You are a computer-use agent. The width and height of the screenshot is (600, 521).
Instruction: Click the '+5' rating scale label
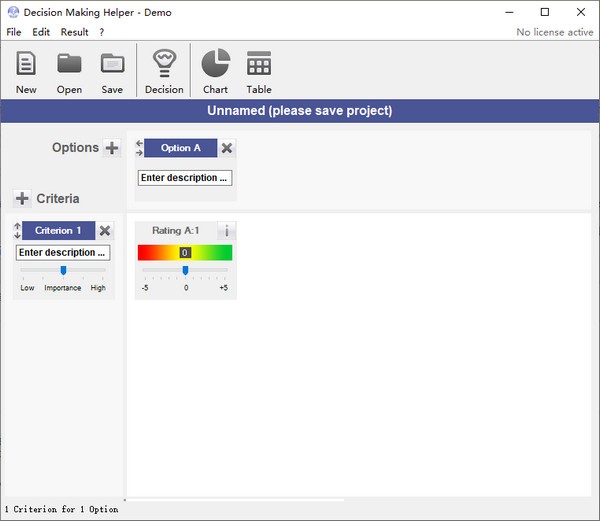pos(224,288)
